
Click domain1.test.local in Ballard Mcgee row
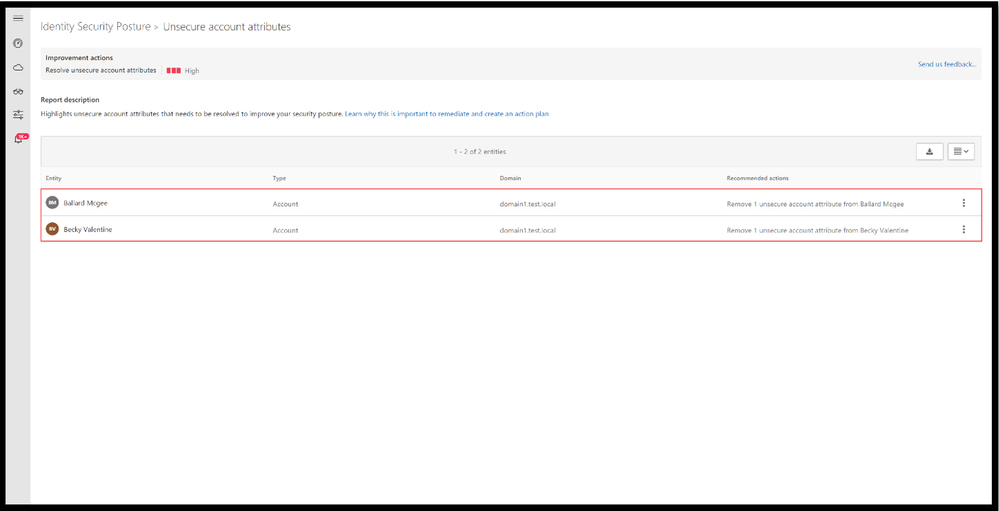point(528,204)
